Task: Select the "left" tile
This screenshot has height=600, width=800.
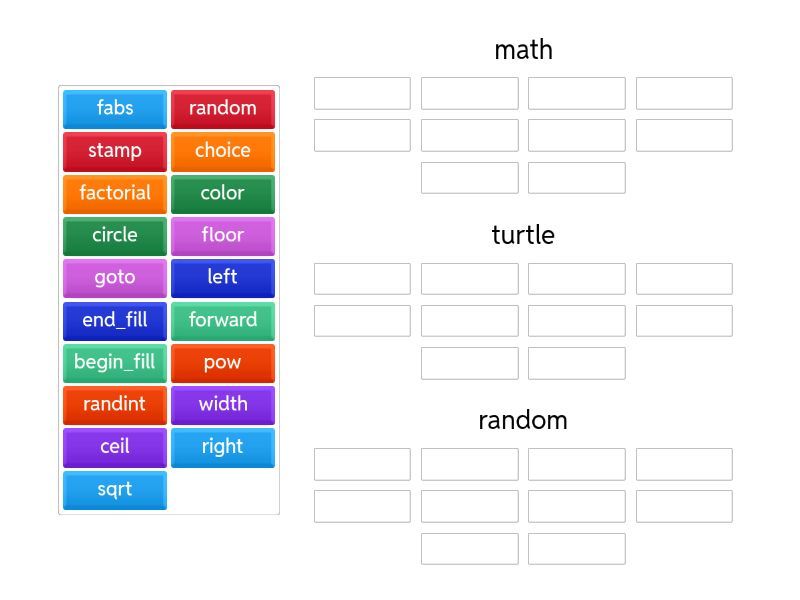Action: click(x=222, y=278)
